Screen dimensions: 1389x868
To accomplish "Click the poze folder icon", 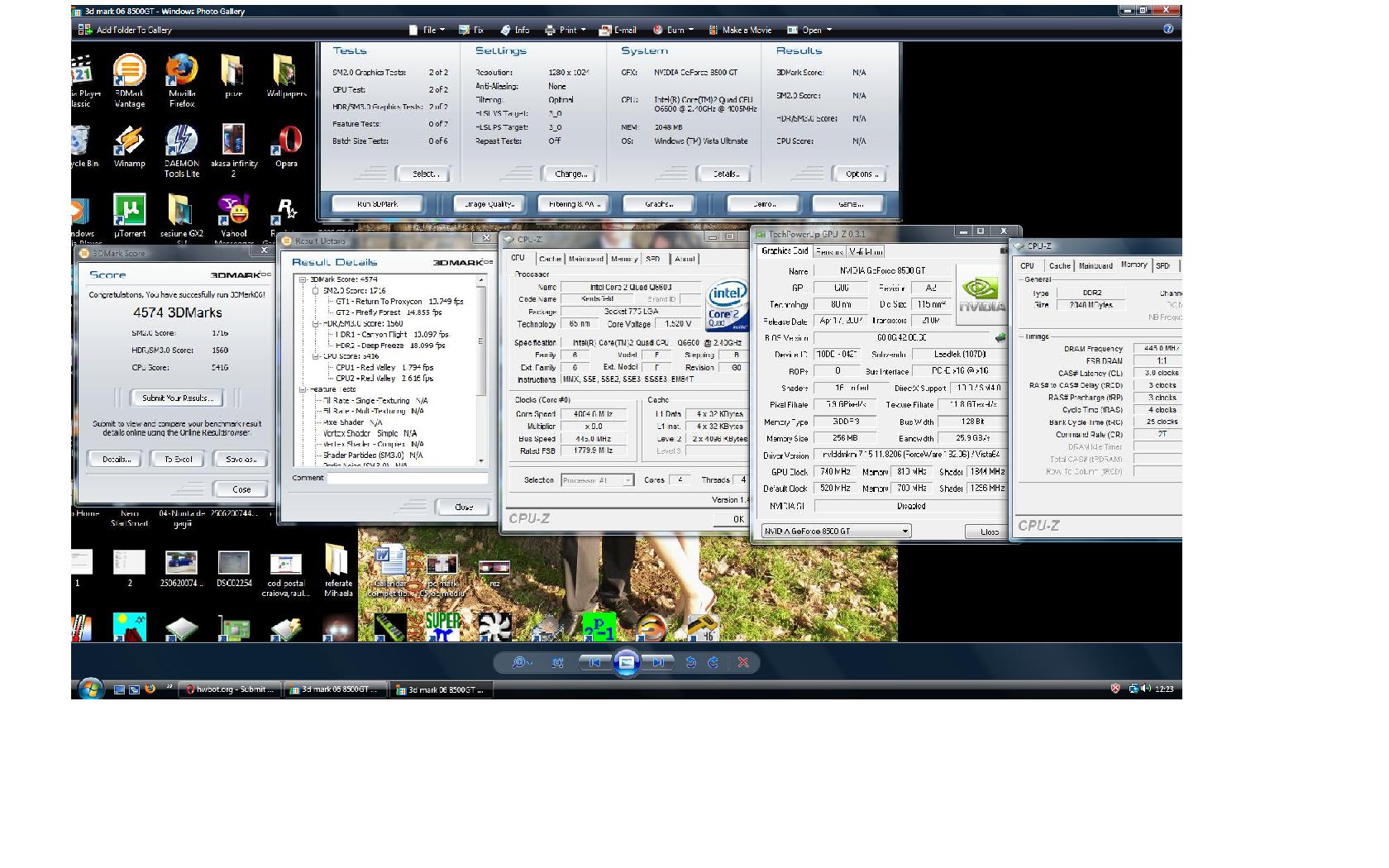I will click(234, 76).
